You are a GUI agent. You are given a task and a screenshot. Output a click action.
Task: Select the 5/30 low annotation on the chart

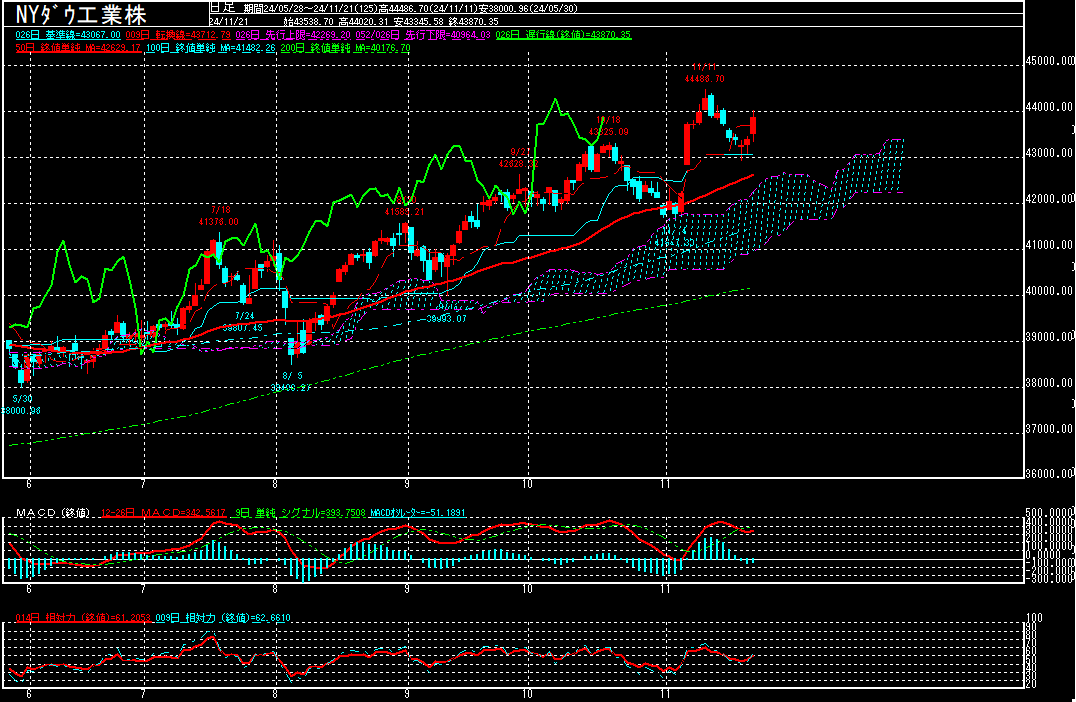click(21, 405)
